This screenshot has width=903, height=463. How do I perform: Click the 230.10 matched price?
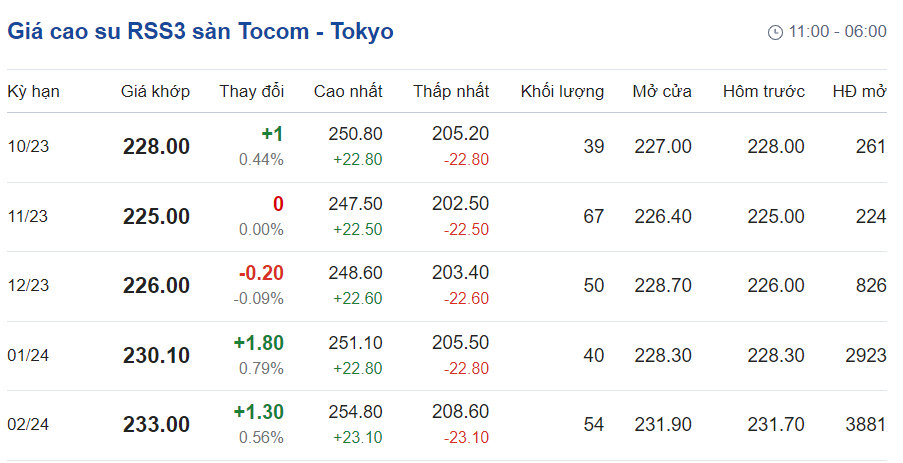[x=156, y=355]
